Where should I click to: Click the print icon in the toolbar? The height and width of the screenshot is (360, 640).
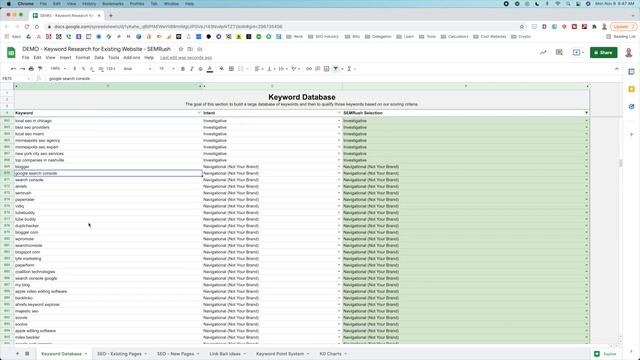tap(31, 69)
